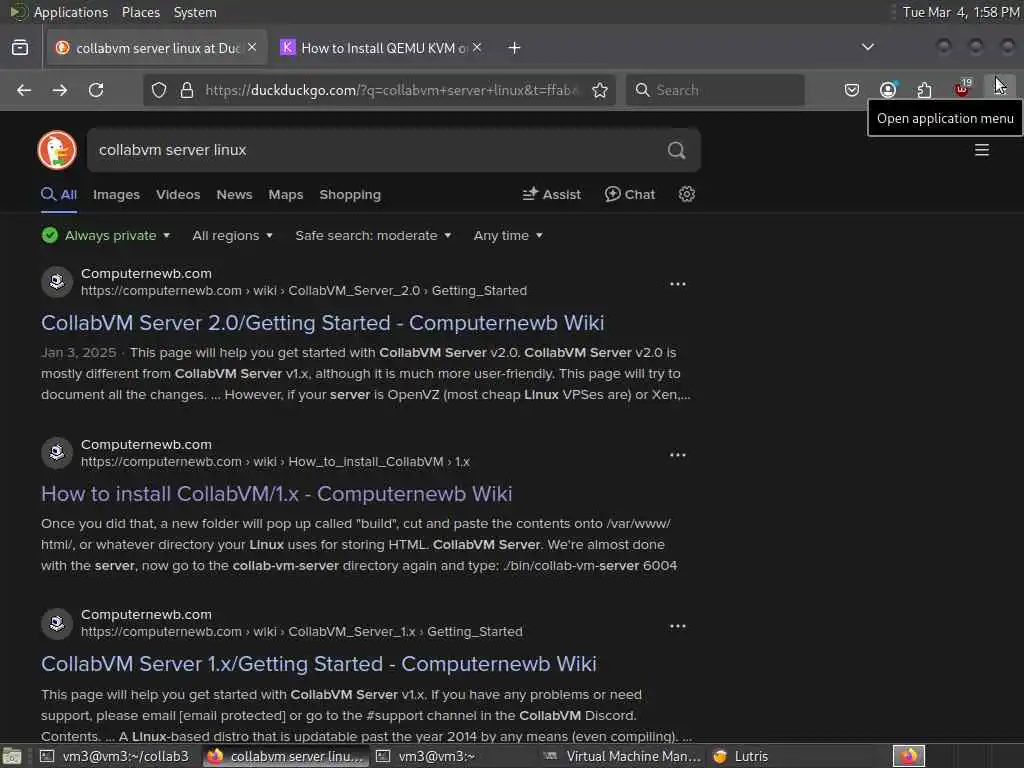Open more options for CollabVM Server 2.0 result

tap(678, 284)
